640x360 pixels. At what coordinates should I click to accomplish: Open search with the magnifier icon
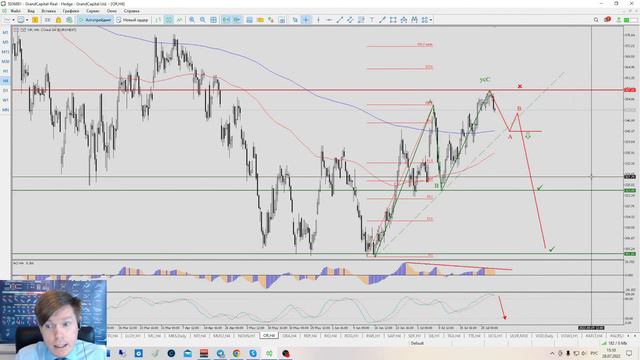point(596,20)
